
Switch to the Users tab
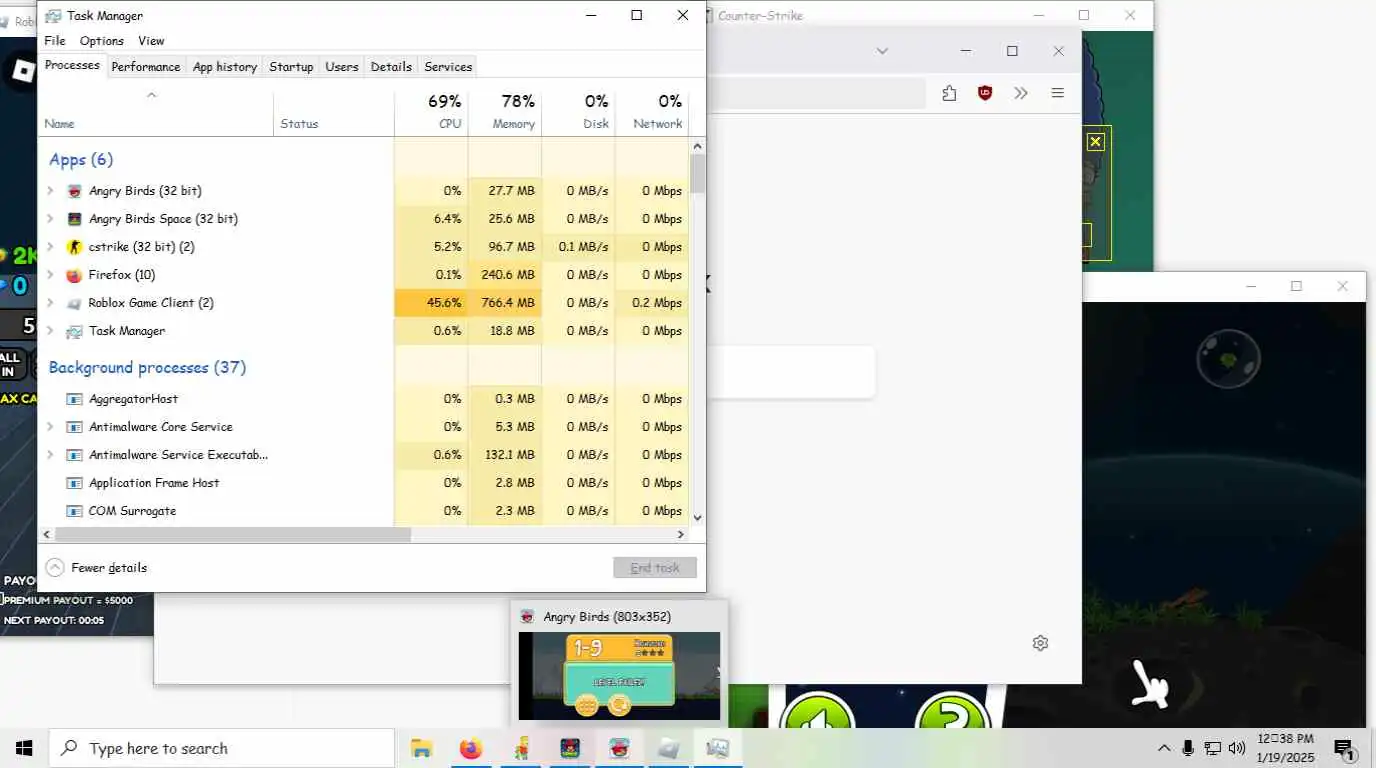(342, 67)
